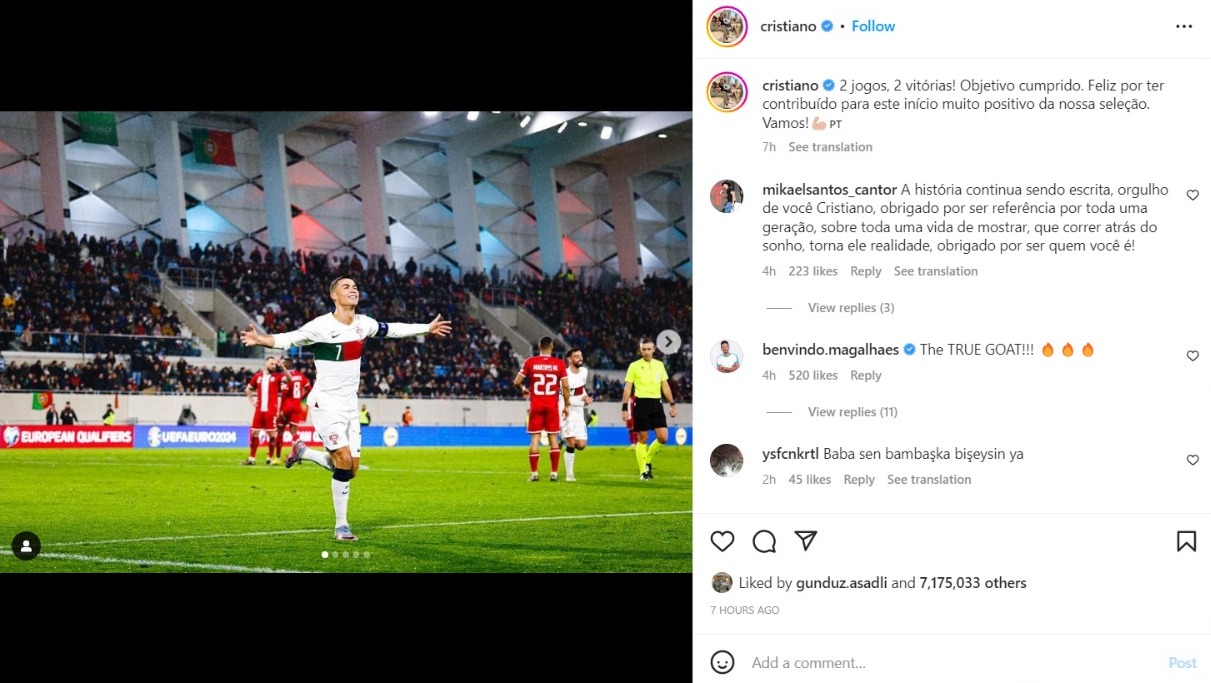Open cristiano profile picture in header
This screenshot has width=1211, height=683.
click(727, 26)
